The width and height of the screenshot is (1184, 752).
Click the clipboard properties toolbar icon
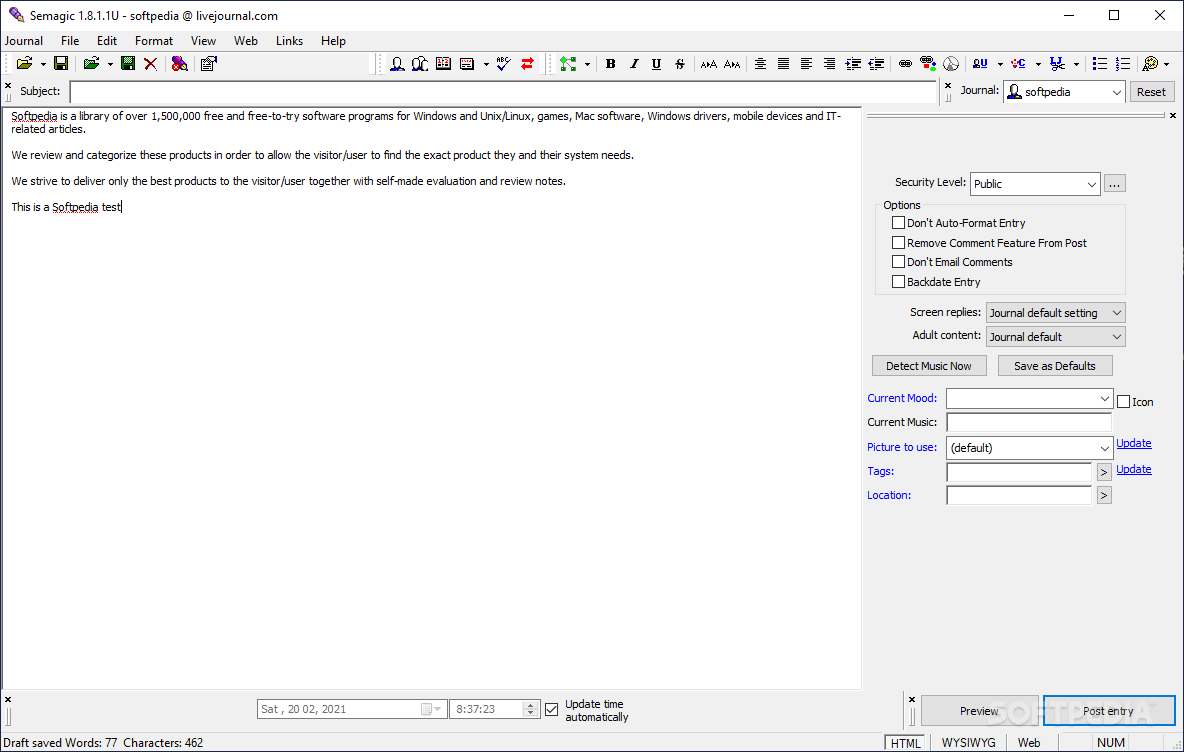pyautogui.click(x=209, y=63)
